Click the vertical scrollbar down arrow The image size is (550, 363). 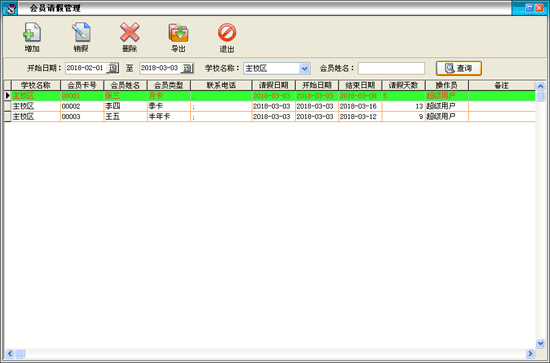(540, 343)
